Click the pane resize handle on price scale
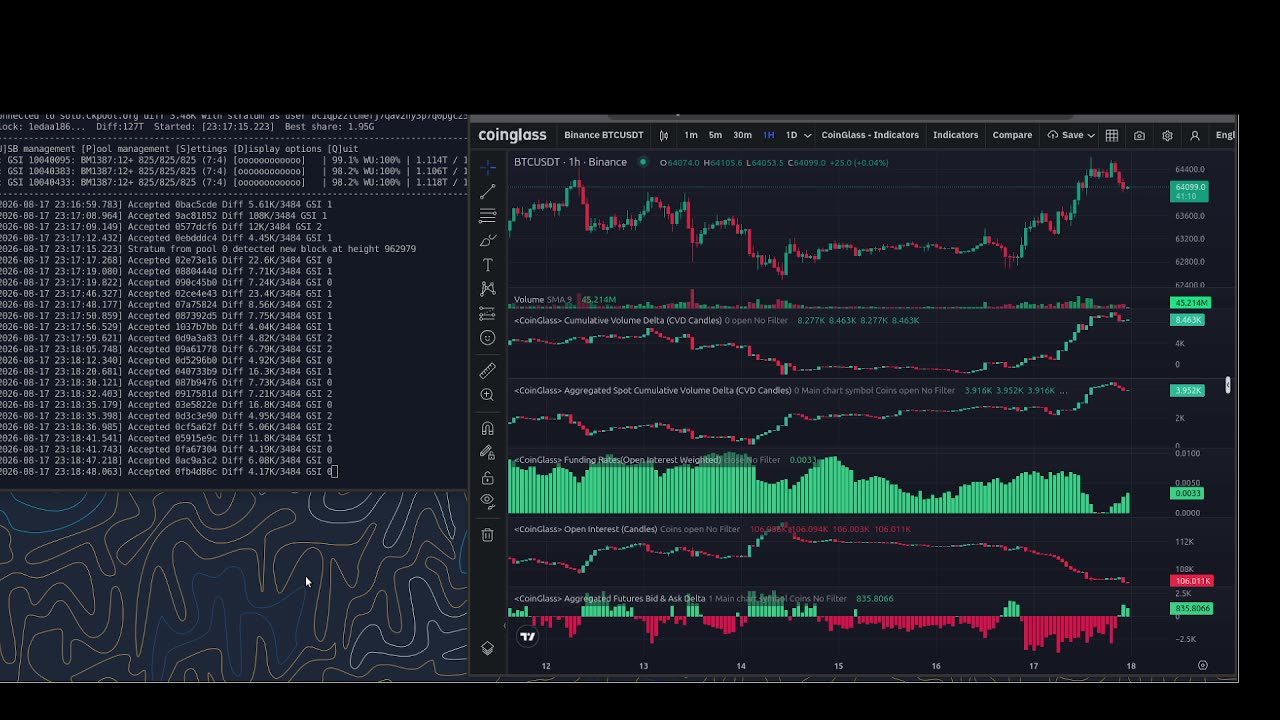Viewport: 1280px width, 720px height. coord(1228,385)
